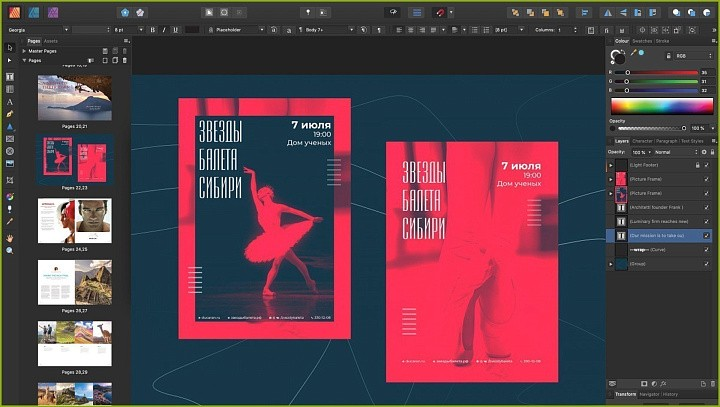
Task: Open the Assets tab
Action: pos(51,41)
